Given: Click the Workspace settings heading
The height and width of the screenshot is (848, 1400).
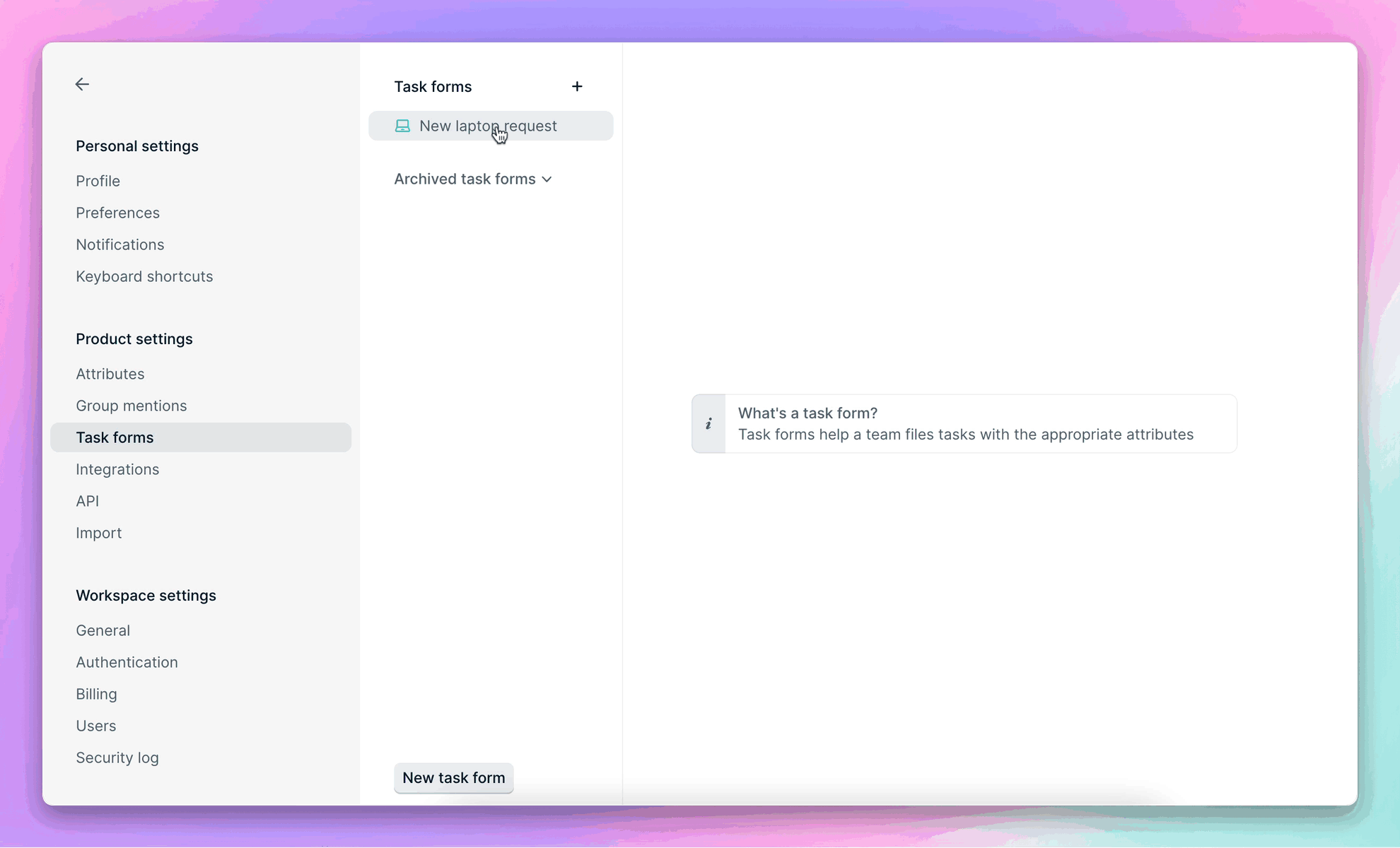Looking at the screenshot, I should coord(146,596).
